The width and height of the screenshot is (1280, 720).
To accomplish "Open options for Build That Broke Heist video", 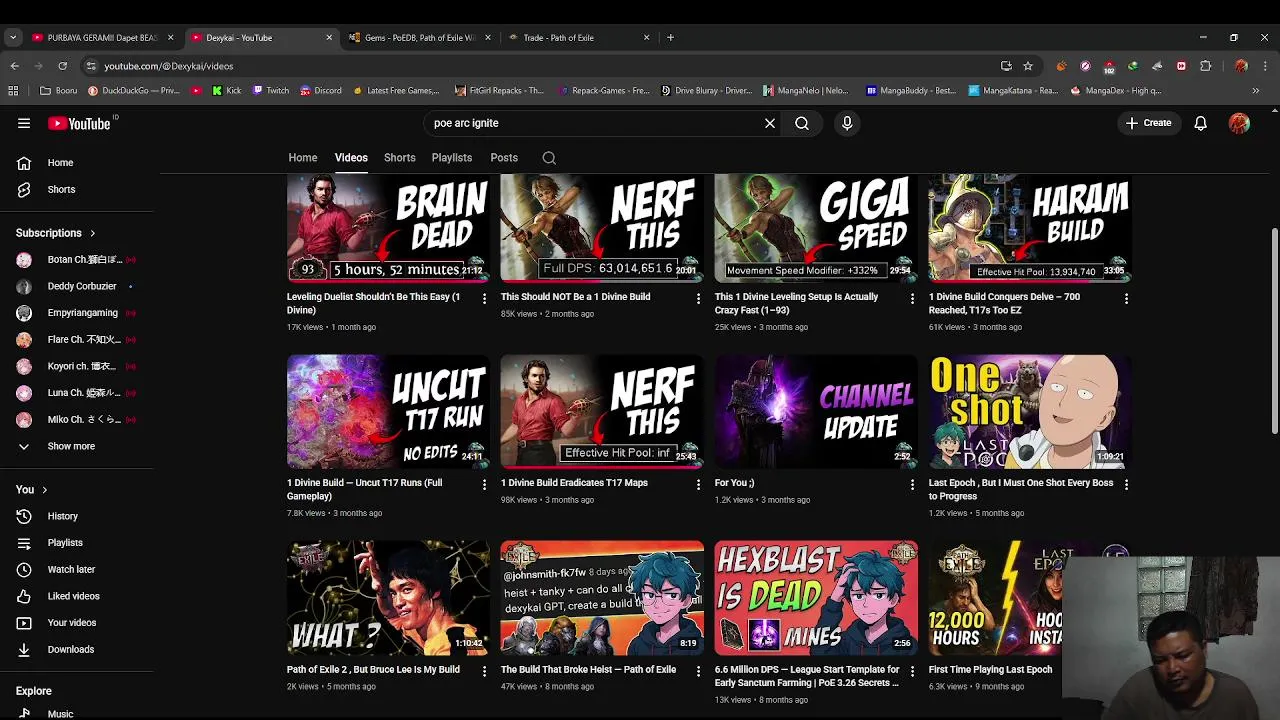I will pos(698,671).
